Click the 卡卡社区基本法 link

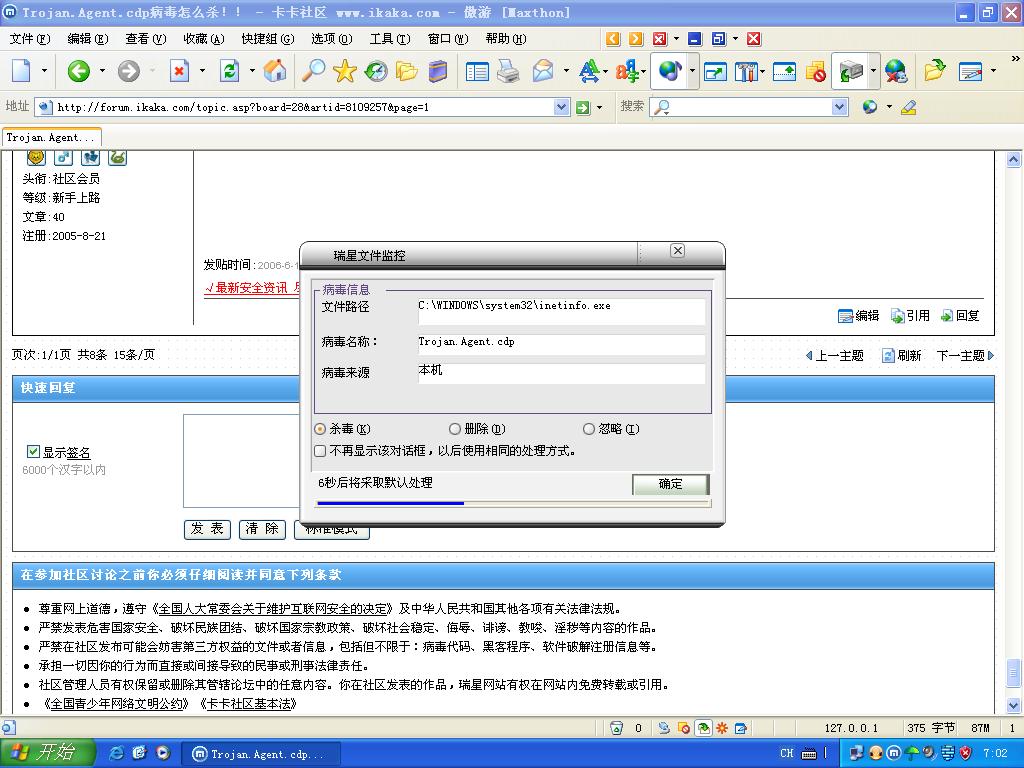[248, 704]
